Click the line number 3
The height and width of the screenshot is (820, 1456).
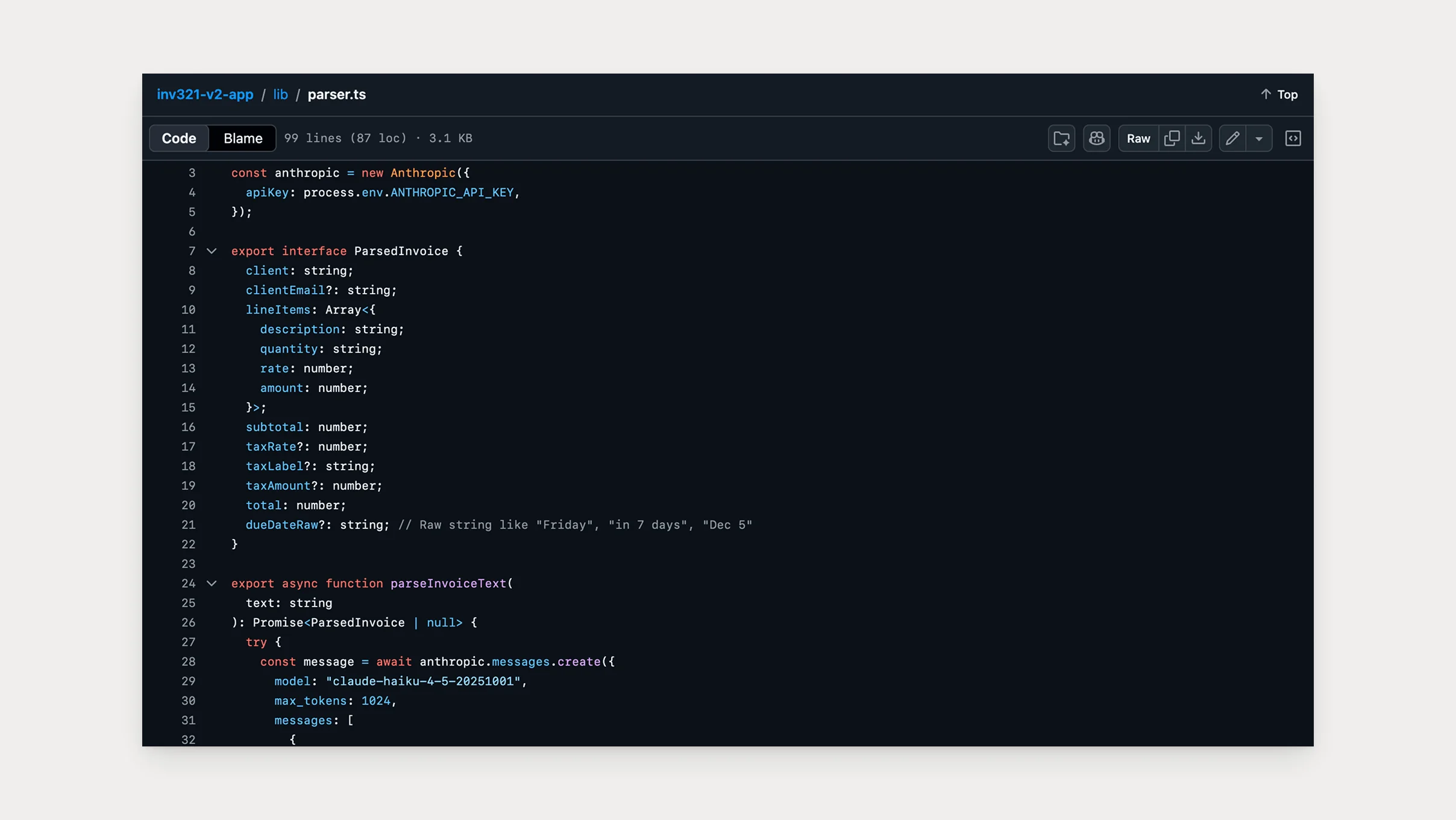point(192,172)
